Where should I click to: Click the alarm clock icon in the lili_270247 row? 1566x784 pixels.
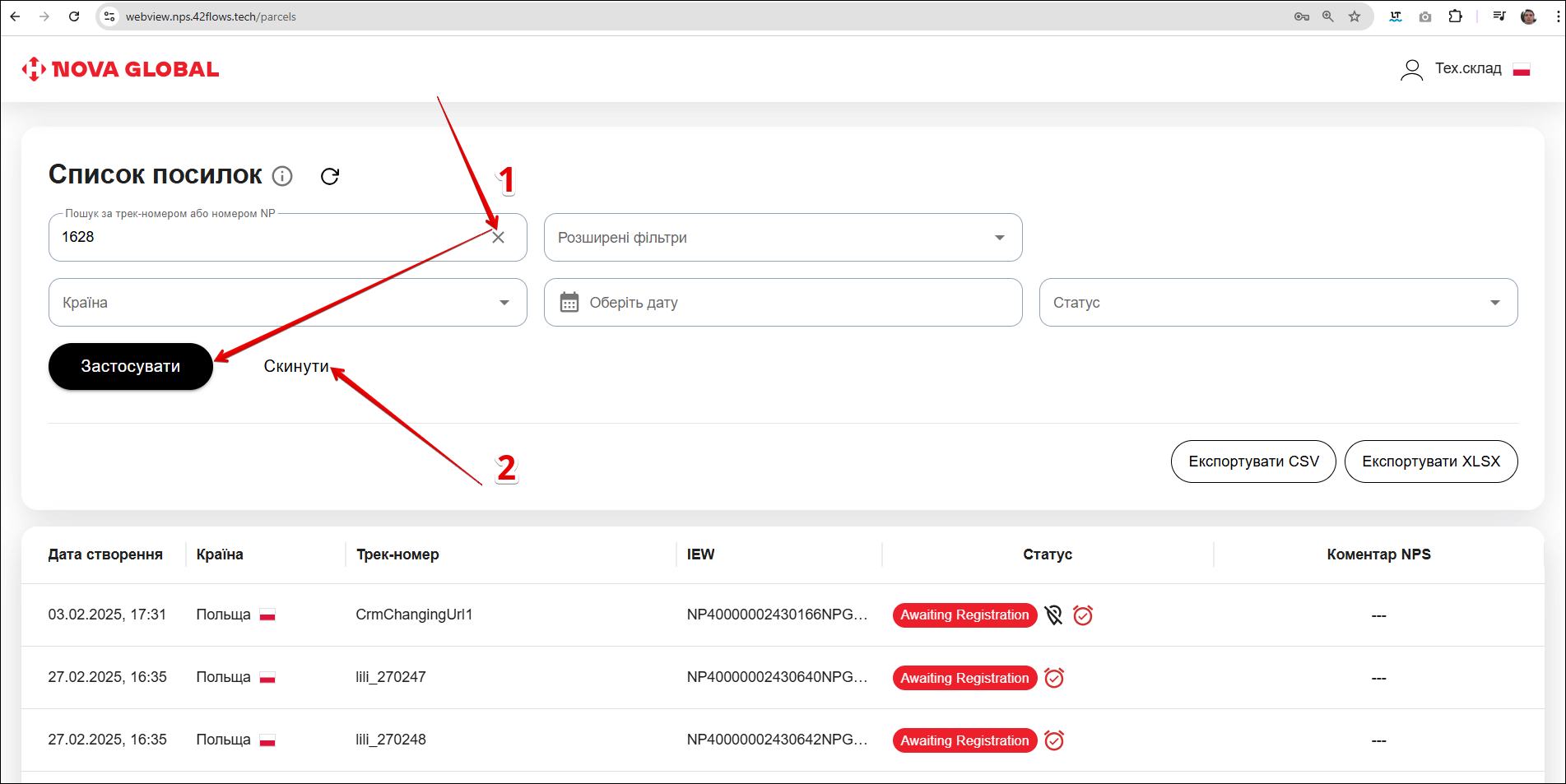coord(1054,678)
